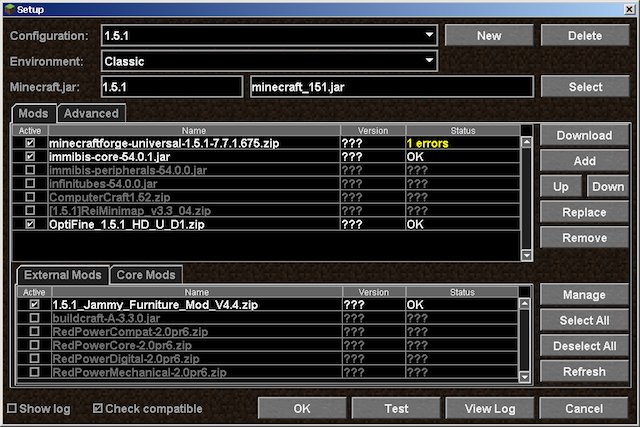Delete the current configuration
Viewport: 640px width, 427px height.
click(585, 36)
